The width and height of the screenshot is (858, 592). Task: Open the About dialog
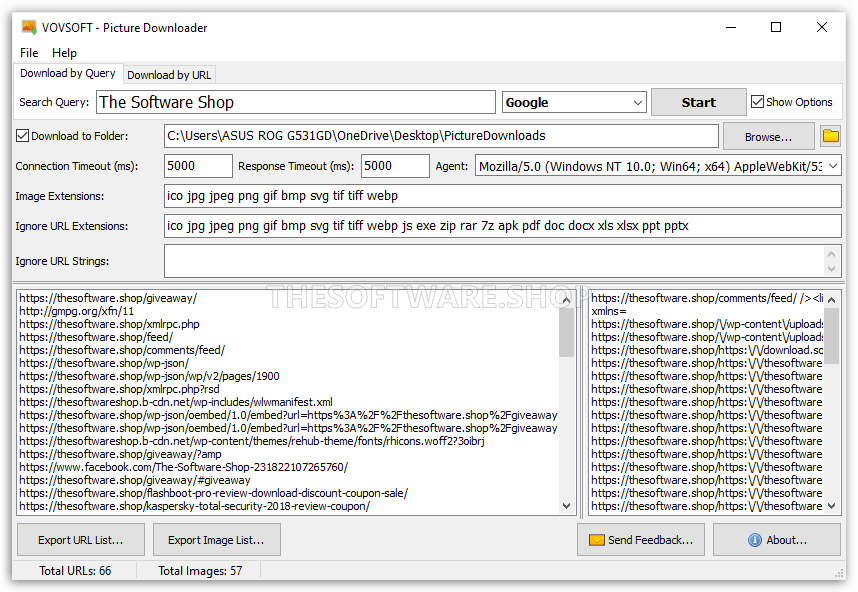(x=776, y=540)
